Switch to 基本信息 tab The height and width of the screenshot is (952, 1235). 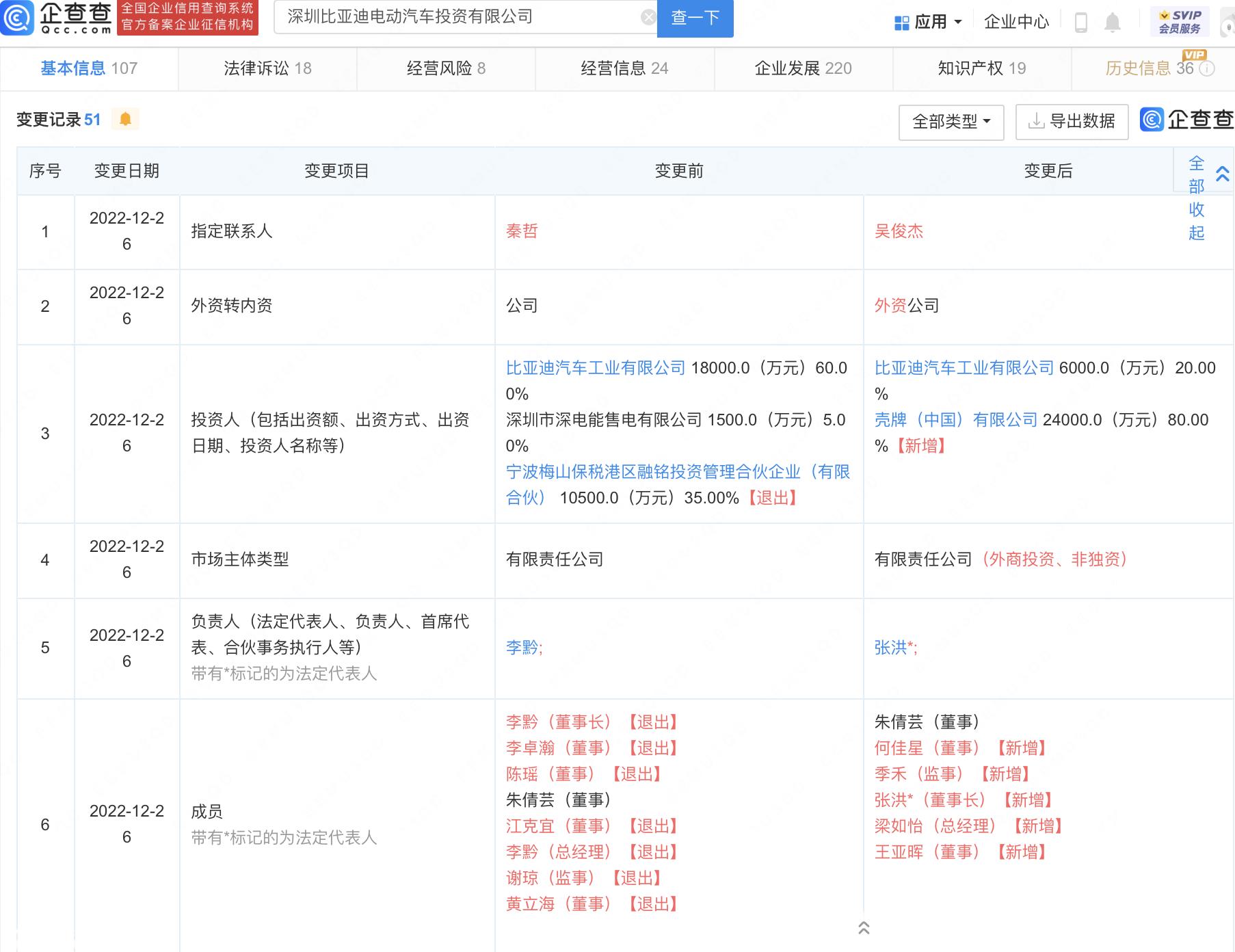point(89,68)
